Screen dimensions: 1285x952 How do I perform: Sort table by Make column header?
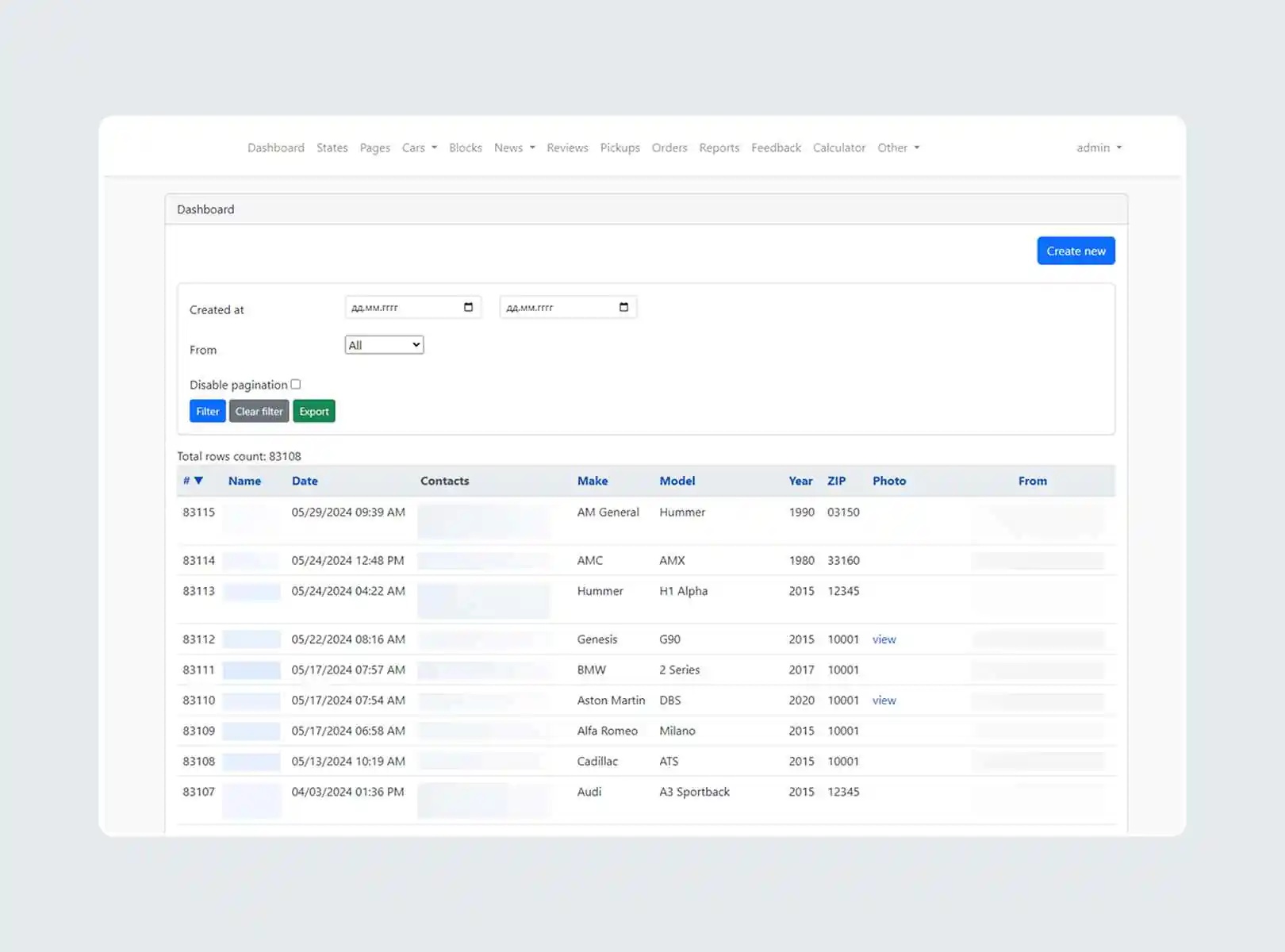(x=592, y=481)
